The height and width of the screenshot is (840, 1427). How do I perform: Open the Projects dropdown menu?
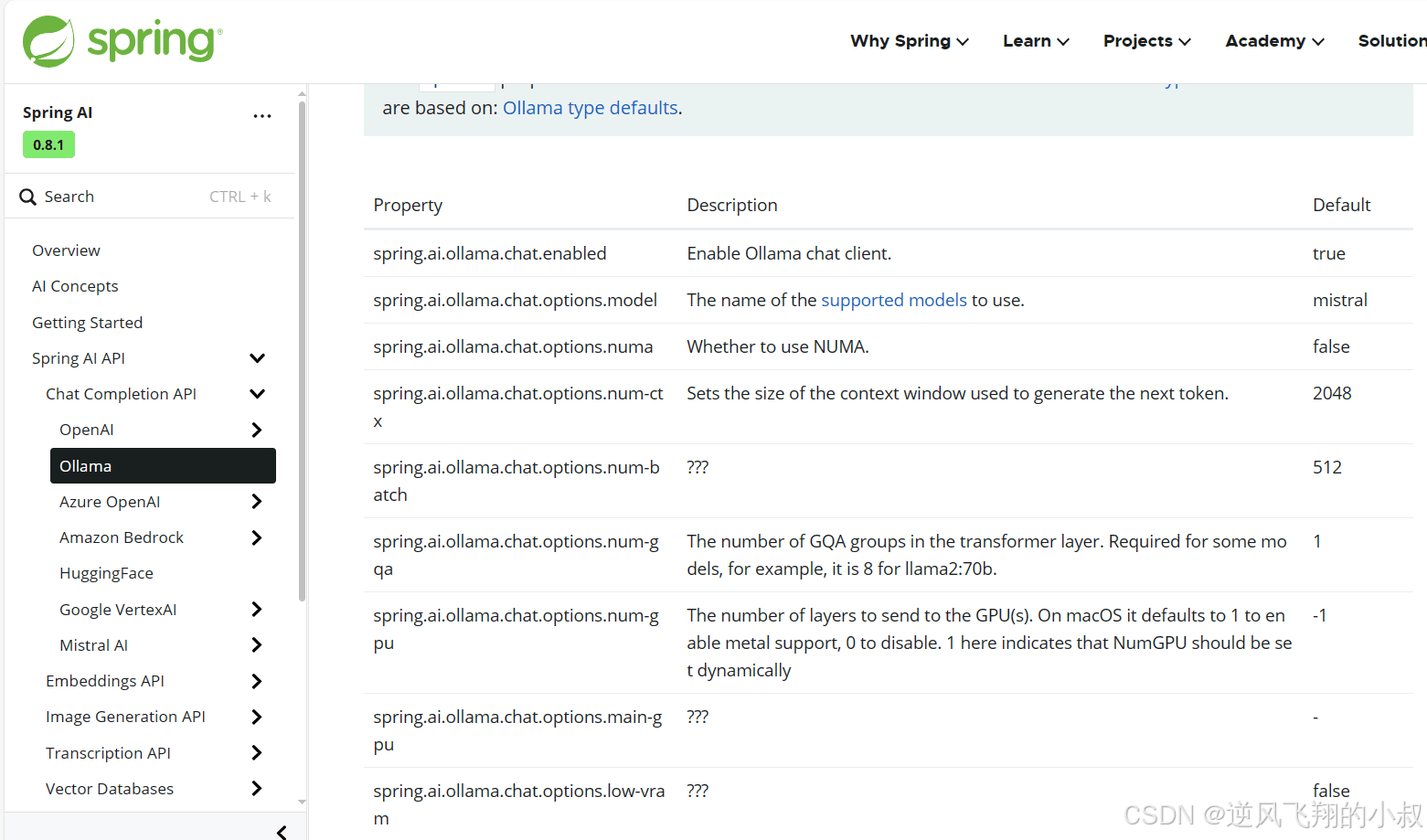(1147, 41)
